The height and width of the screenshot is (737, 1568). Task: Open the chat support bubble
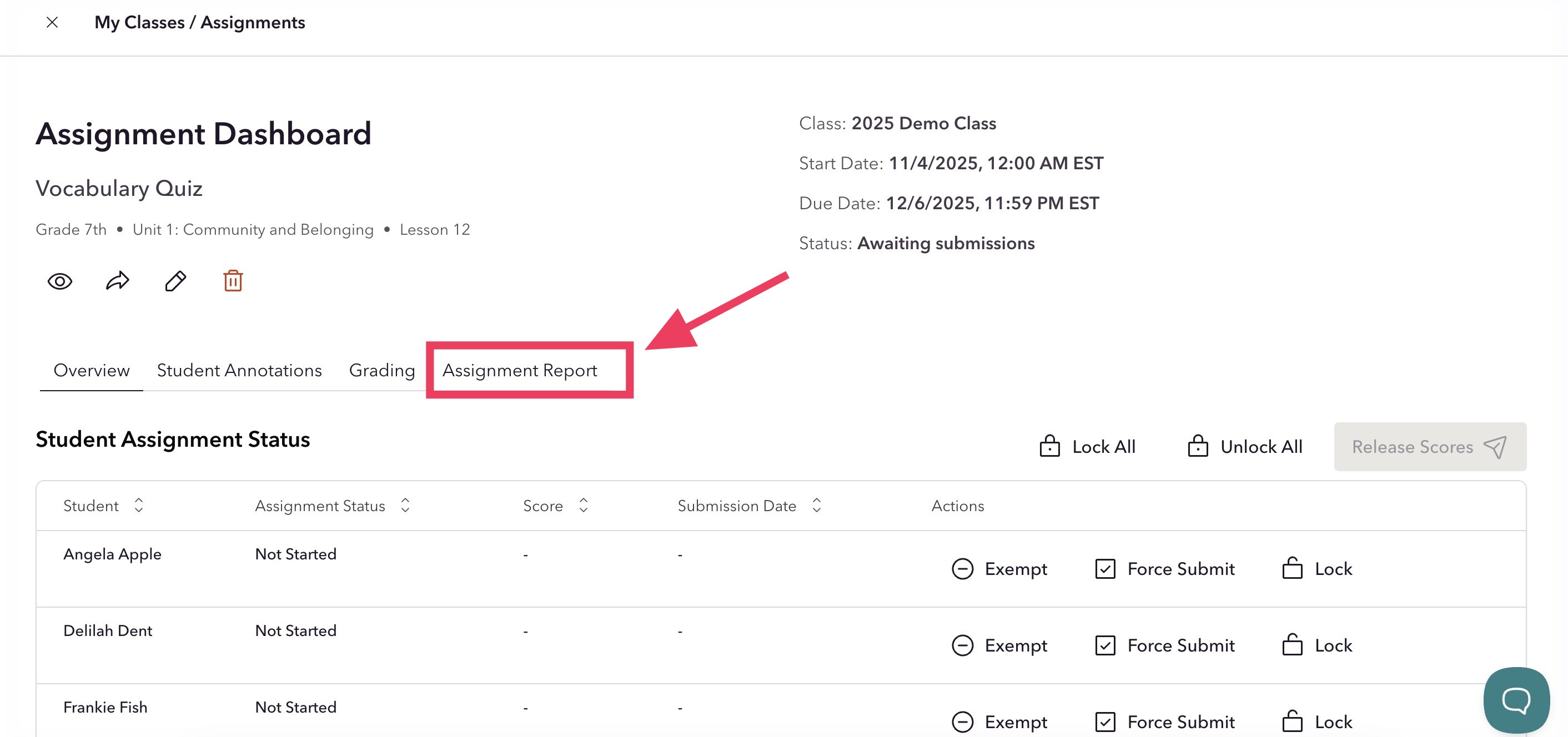point(1516,700)
